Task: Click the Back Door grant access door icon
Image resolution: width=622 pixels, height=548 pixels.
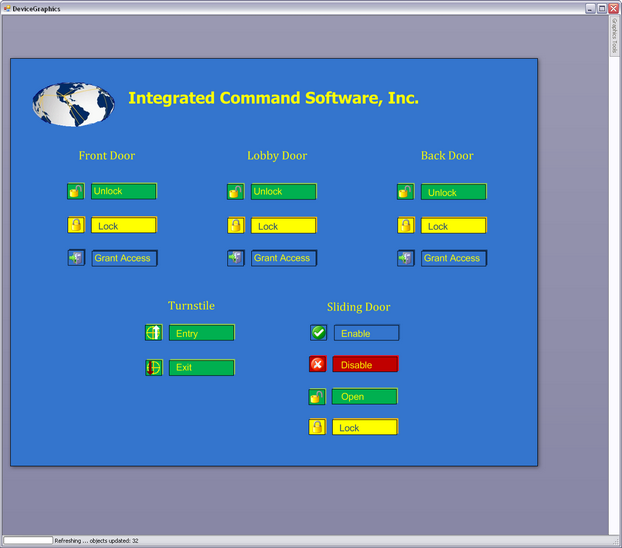Action: [x=406, y=258]
